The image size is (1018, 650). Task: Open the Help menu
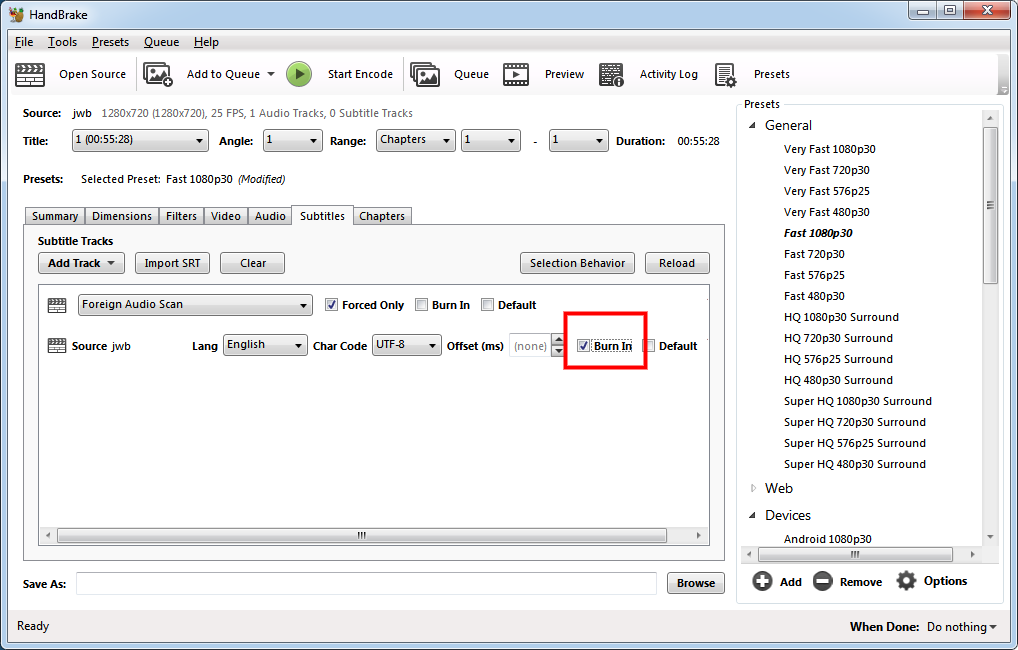[206, 42]
